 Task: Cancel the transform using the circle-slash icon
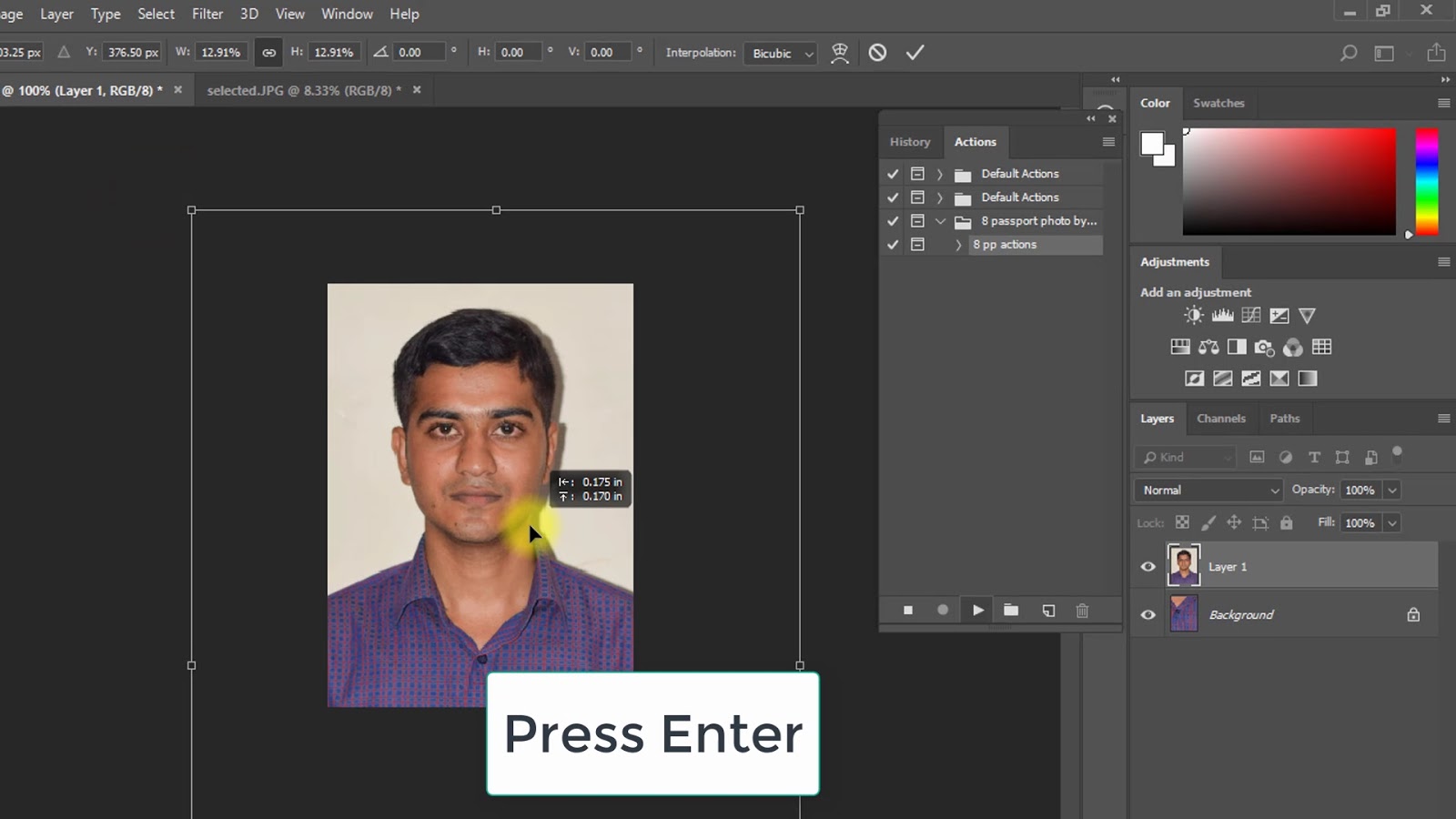coord(877,53)
